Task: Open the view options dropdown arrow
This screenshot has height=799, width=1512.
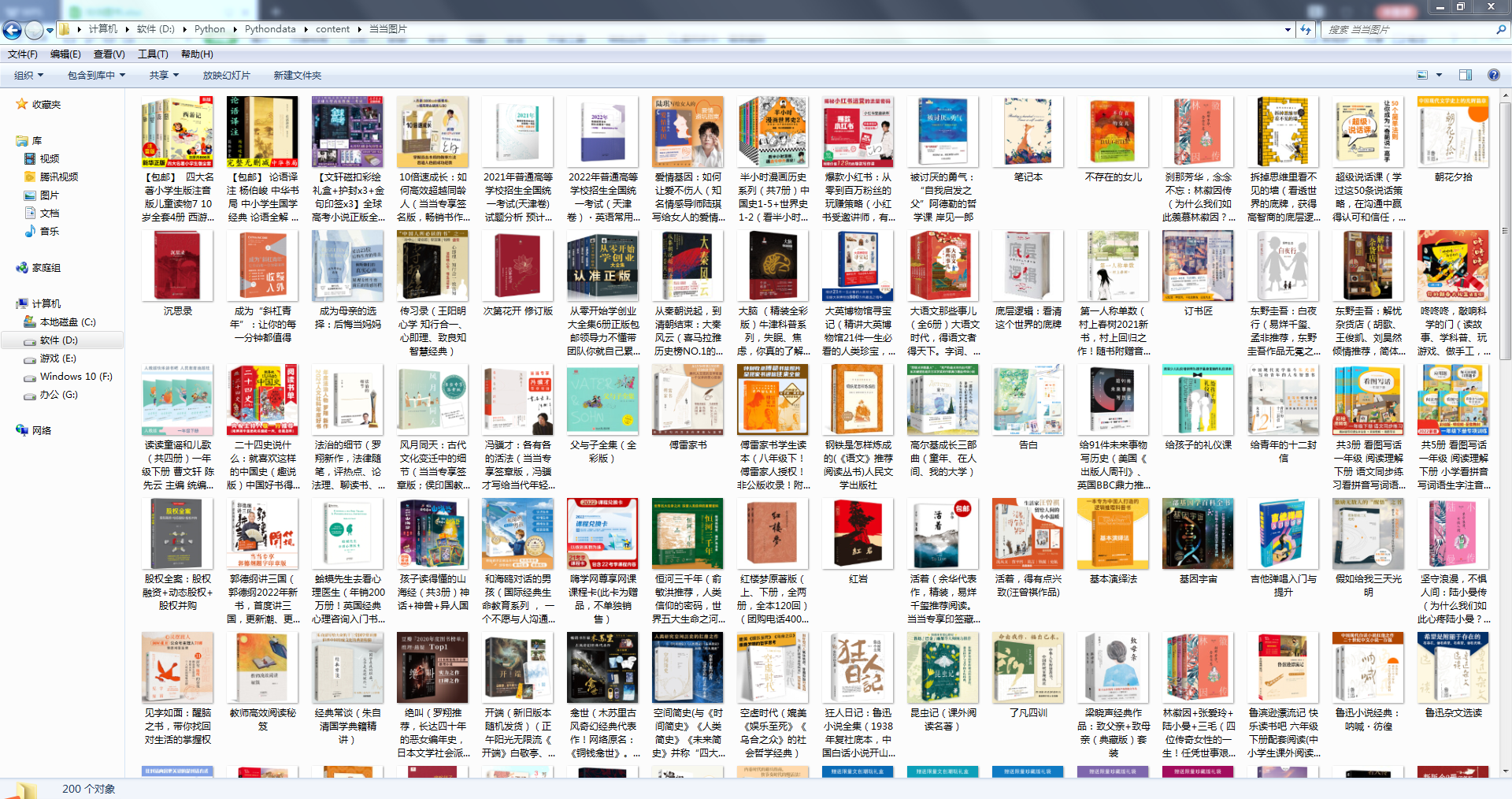Action: tap(1439, 76)
